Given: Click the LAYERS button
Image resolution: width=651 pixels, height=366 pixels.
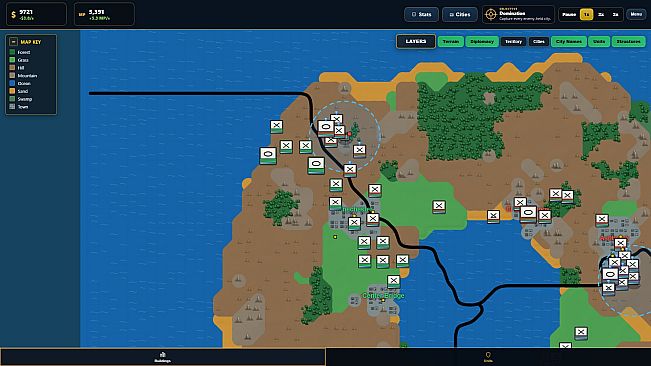Looking at the screenshot, I should pyautogui.click(x=416, y=41).
